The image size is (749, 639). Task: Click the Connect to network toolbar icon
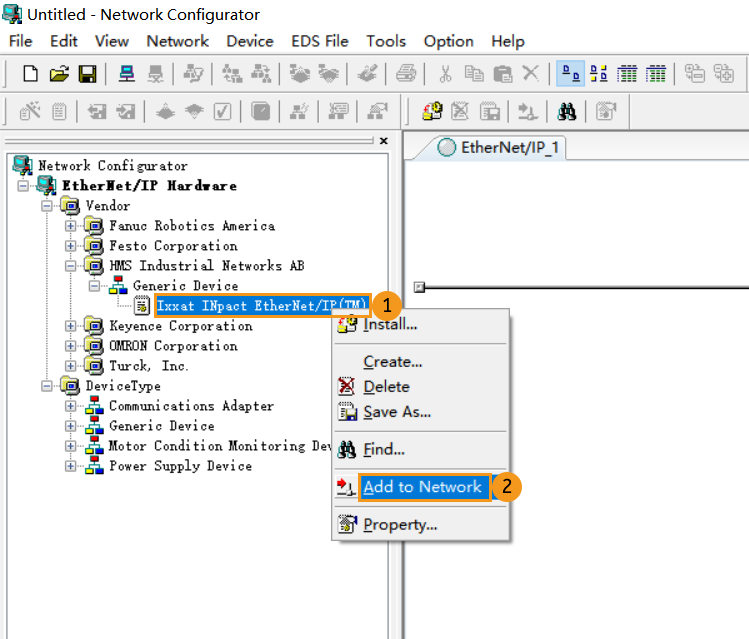(128, 74)
